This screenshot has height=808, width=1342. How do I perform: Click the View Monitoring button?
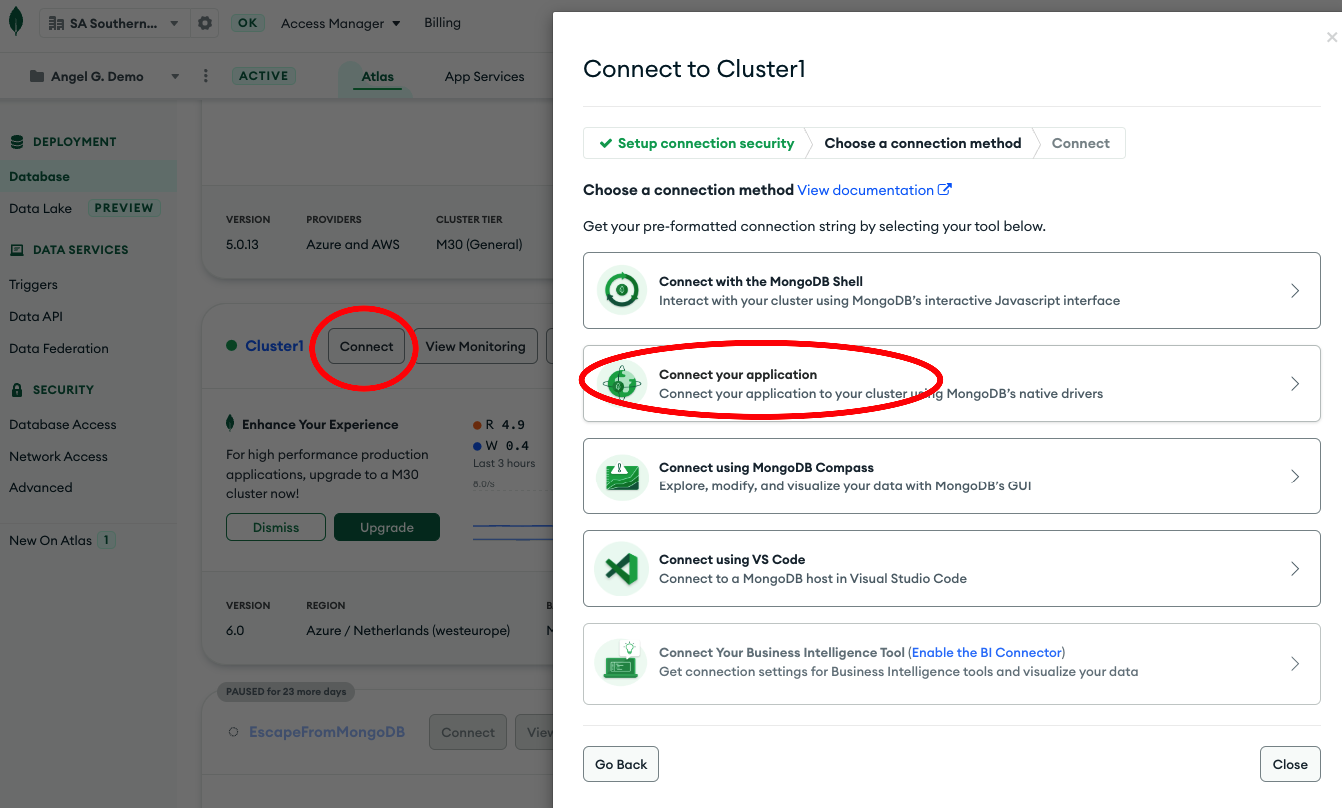pos(475,346)
